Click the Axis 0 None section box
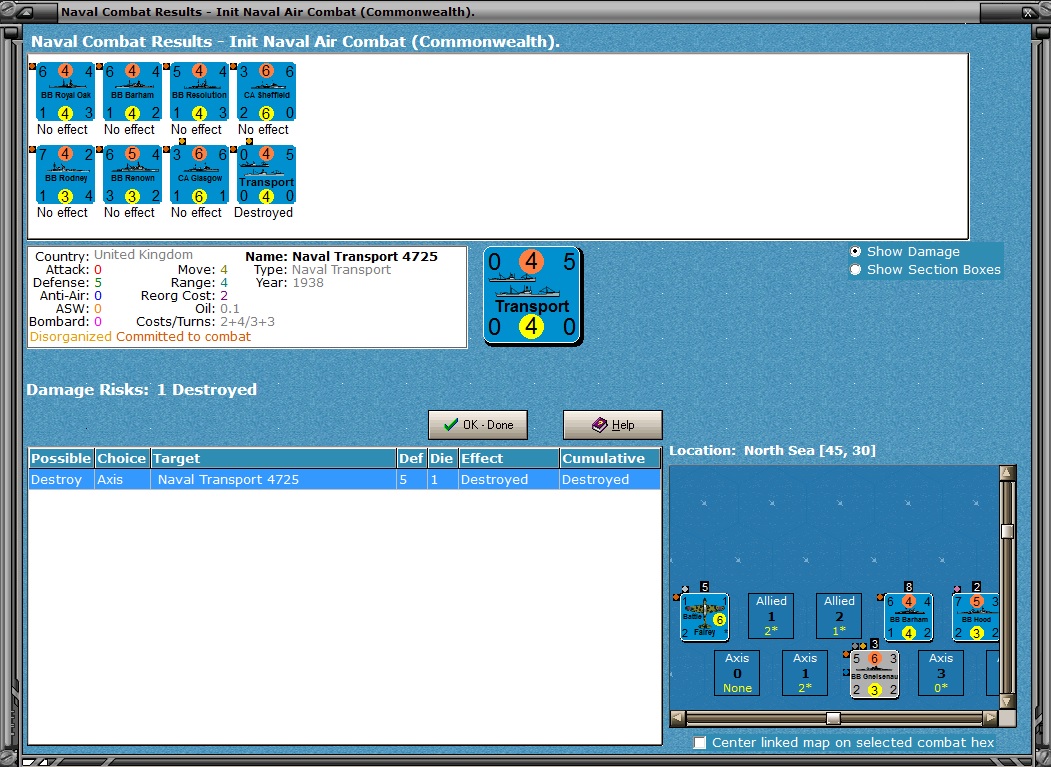 [737, 672]
